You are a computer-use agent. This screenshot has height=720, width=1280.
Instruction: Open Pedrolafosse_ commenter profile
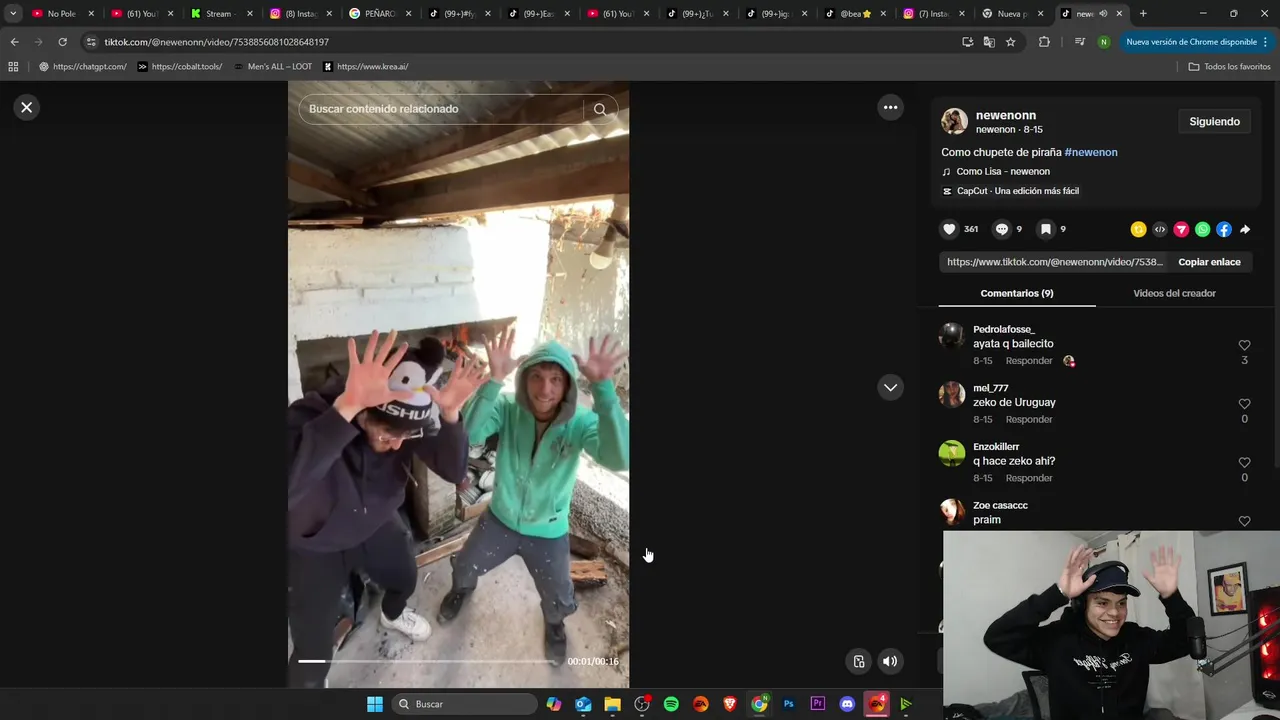point(1004,329)
